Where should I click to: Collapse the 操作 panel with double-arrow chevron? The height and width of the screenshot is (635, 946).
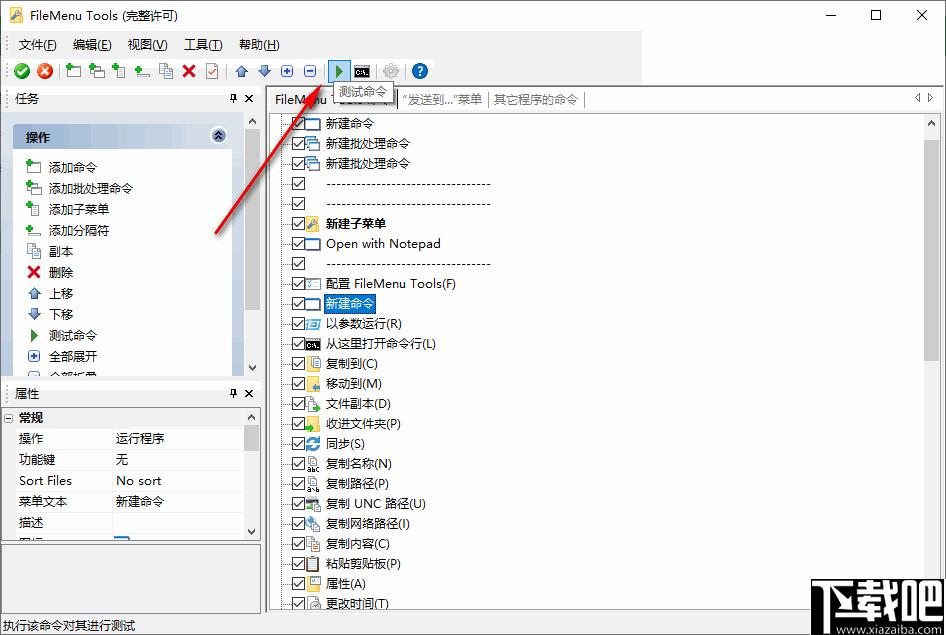pos(218,135)
